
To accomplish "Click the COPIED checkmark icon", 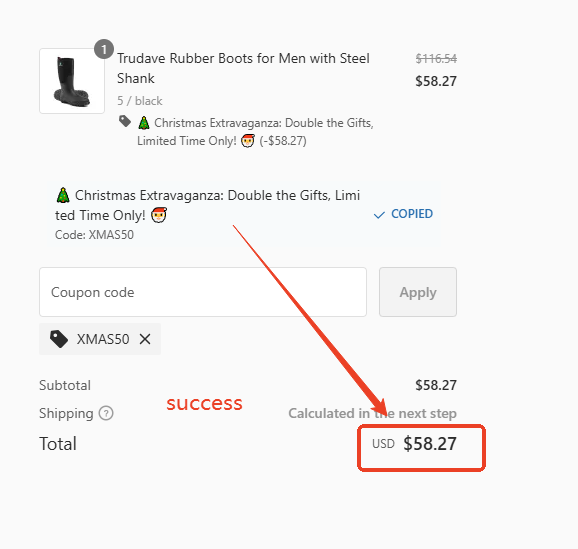I will click(x=379, y=215).
